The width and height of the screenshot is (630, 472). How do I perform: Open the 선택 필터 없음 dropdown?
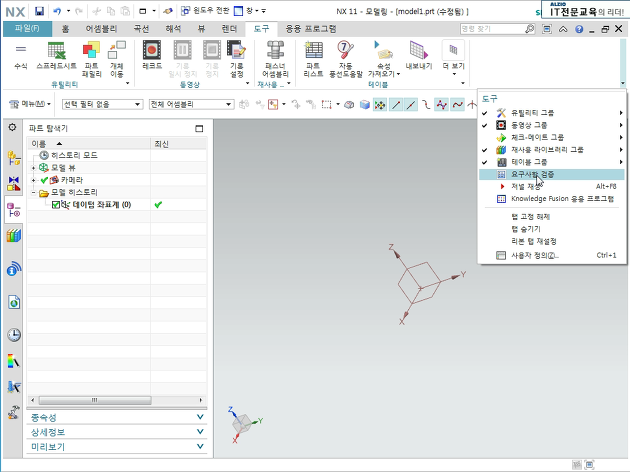pos(102,104)
